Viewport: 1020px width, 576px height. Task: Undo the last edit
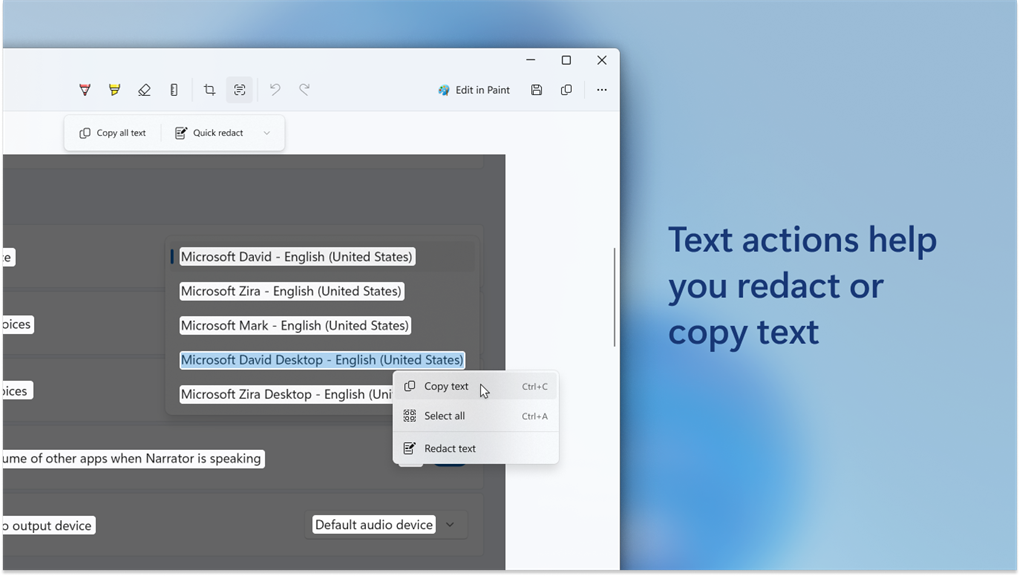[x=275, y=90]
